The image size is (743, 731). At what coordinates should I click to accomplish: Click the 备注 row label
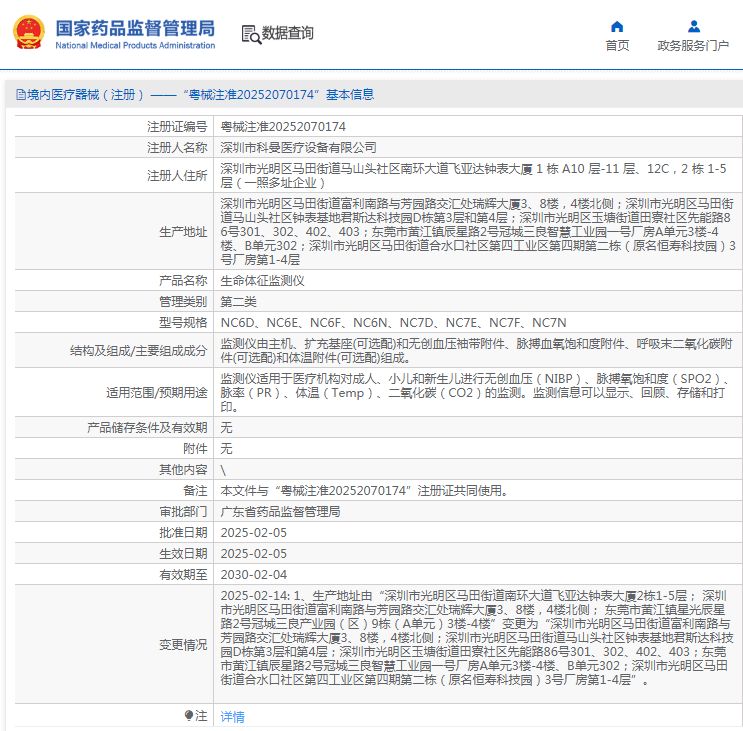pos(195,490)
